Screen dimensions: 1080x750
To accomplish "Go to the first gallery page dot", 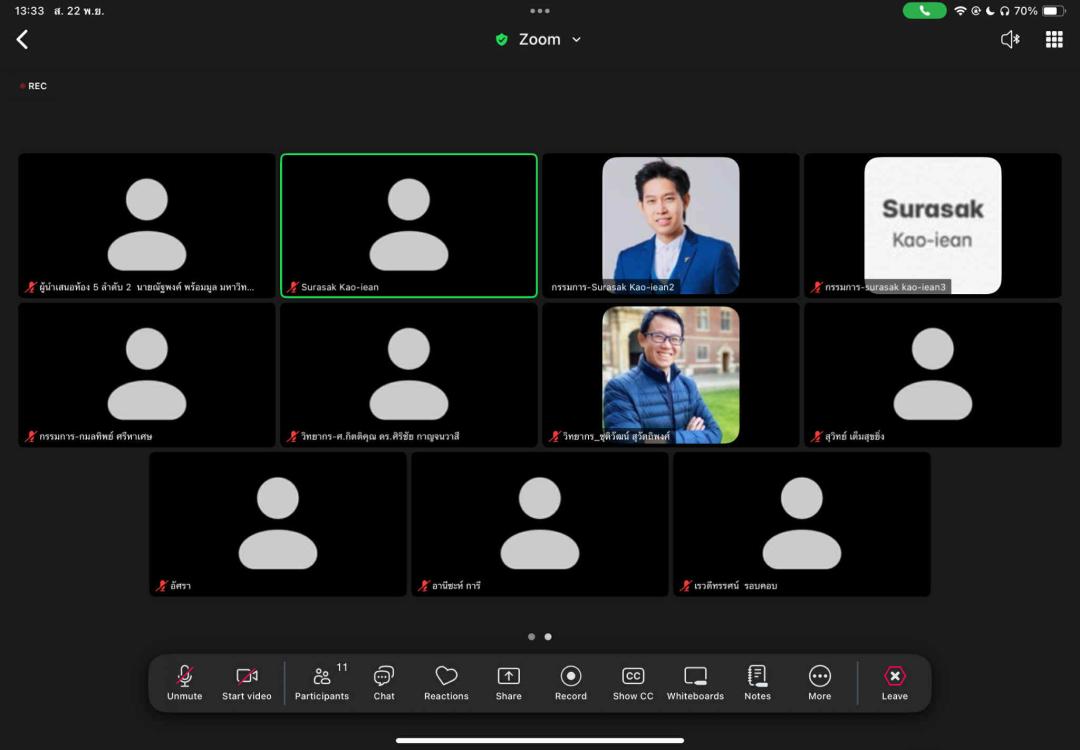I will click(x=531, y=637).
